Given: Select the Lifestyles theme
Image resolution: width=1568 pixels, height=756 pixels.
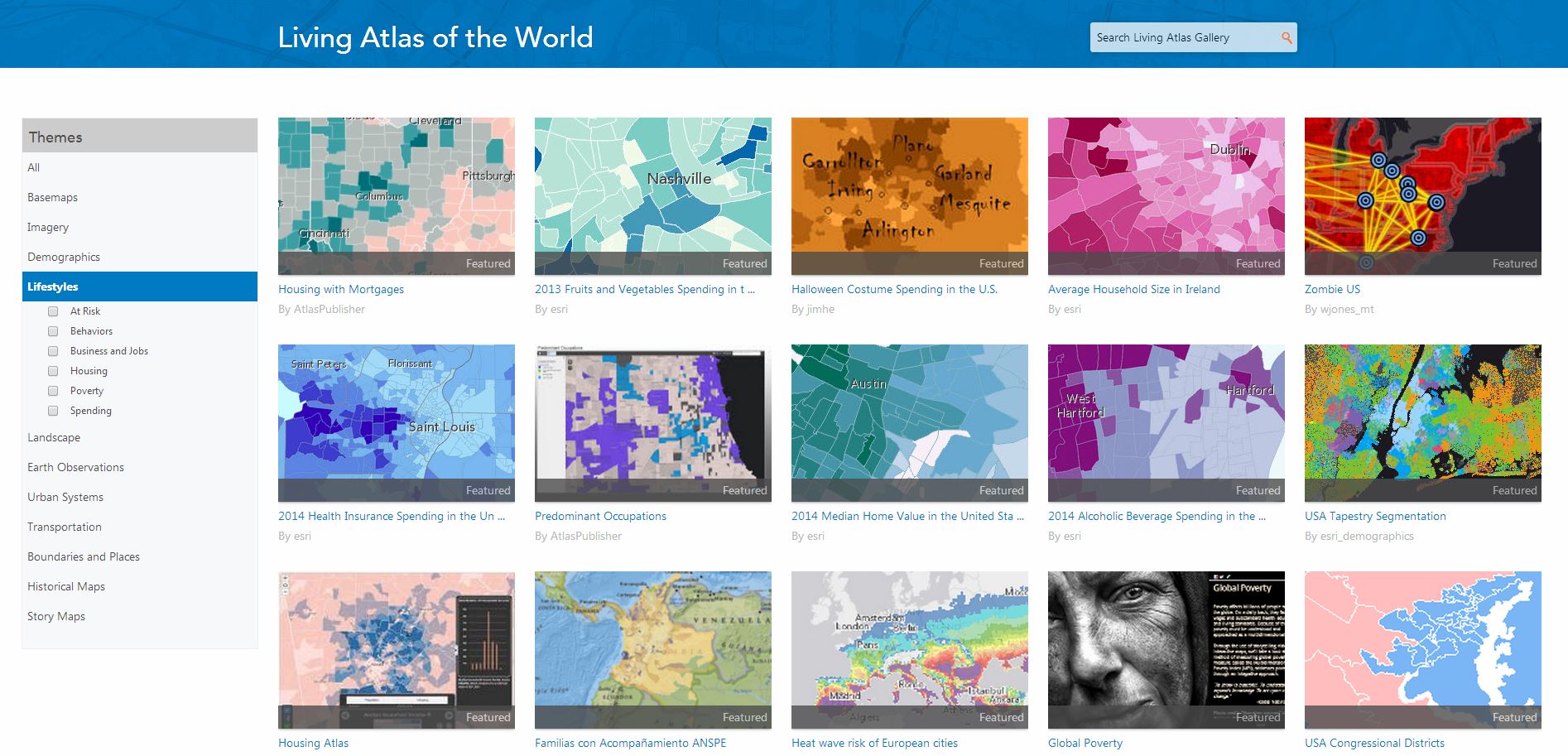Looking at the screenshot, I should click(x=140, y=287).
